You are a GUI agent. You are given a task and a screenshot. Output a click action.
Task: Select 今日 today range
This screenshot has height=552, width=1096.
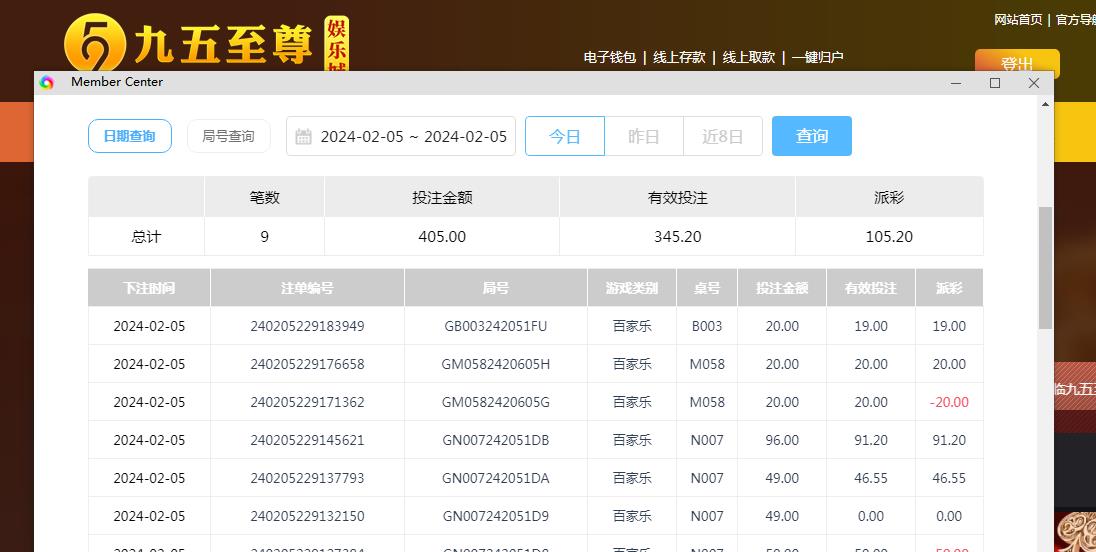coord(565,136)
